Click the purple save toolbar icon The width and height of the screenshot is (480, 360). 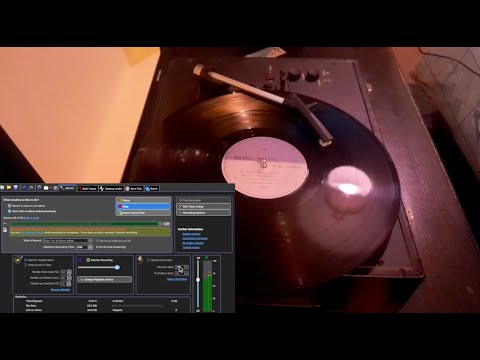tap(16, 188)
